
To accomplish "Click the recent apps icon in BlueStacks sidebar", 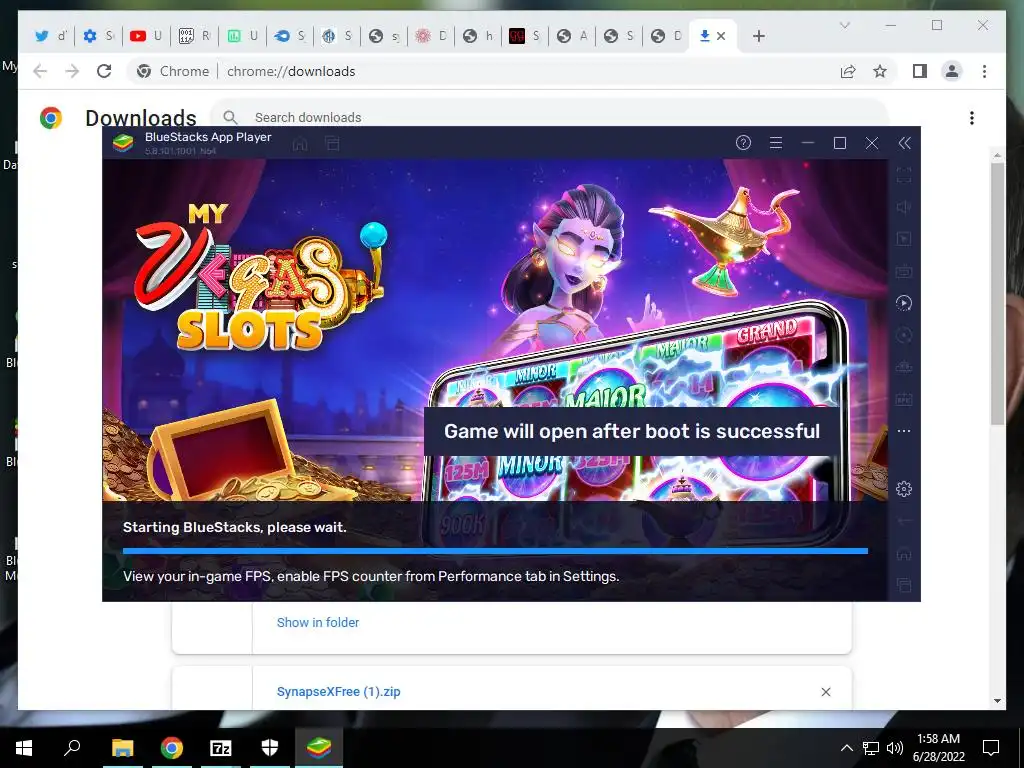I will point(904,585).
